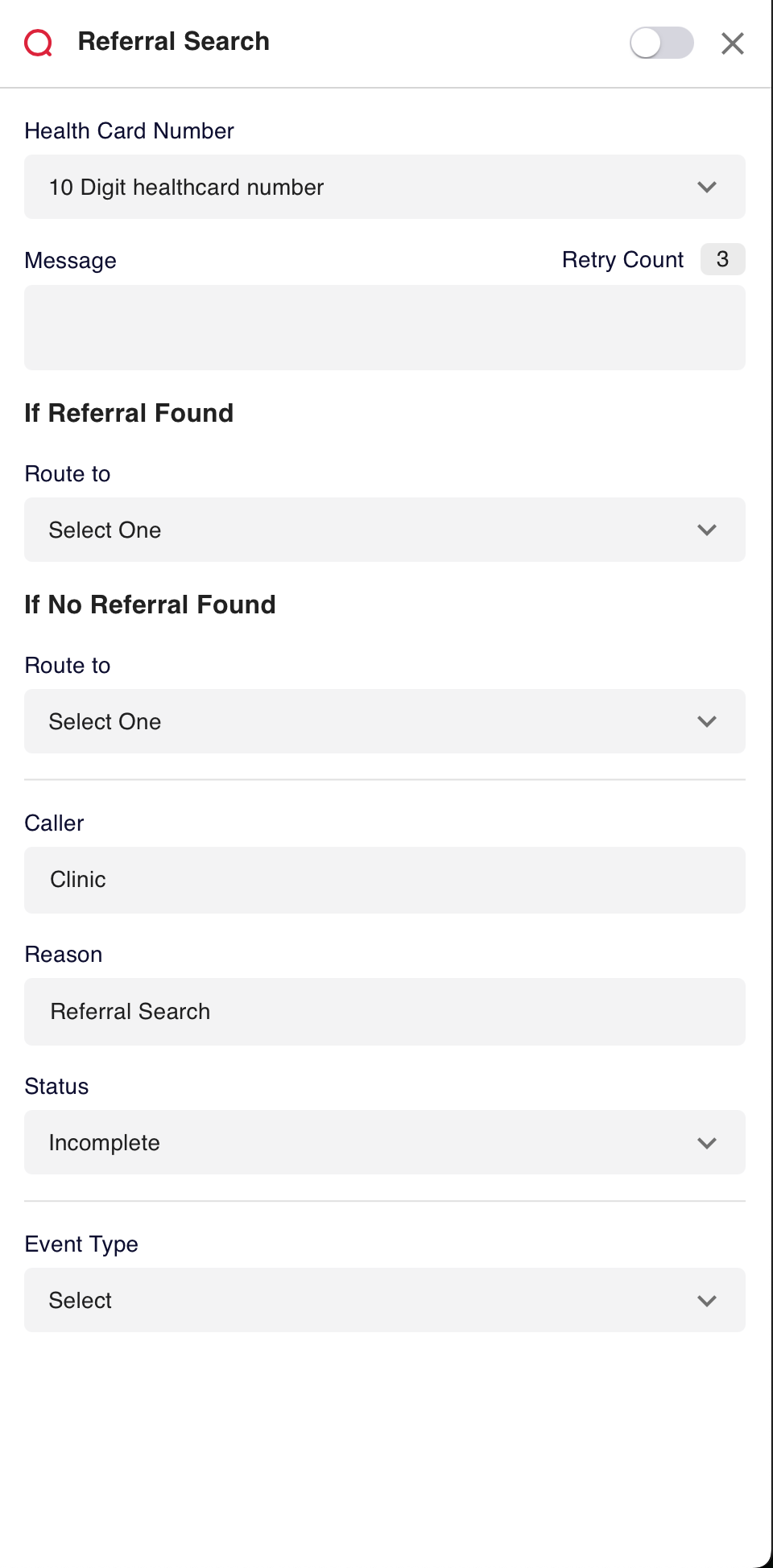Click into the Message text area
This screenshot has height=1568, width=773.
385,328
